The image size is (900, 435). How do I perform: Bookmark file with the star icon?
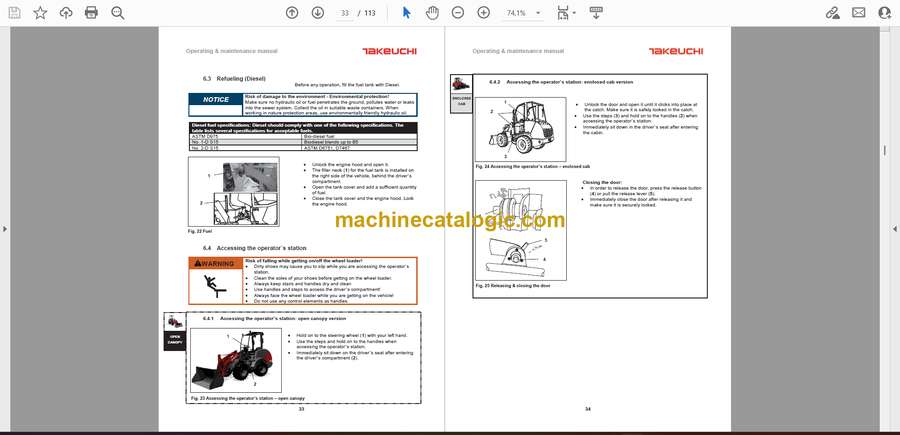point(40,13)
